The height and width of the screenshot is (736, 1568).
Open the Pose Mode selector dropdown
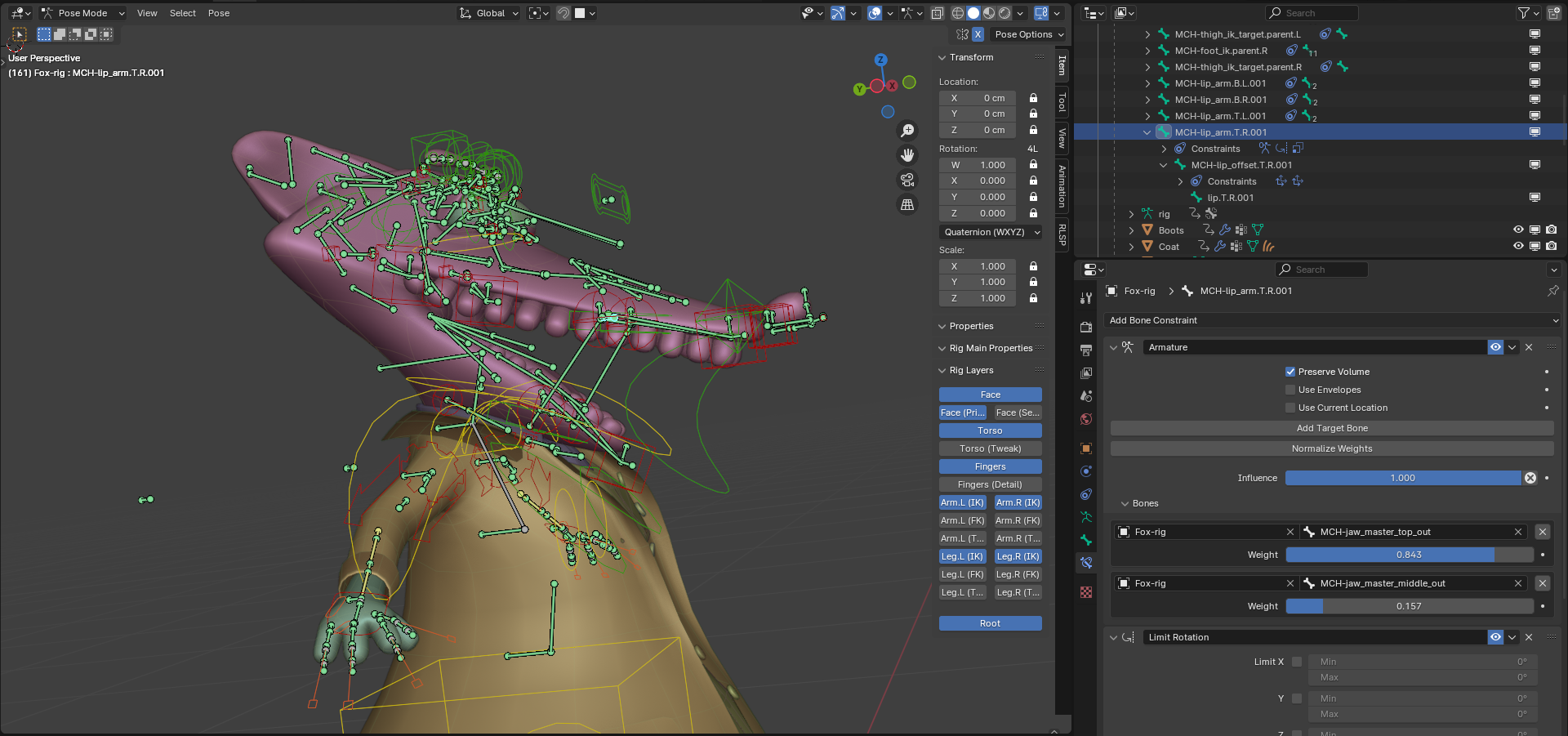pyautogui.click(x=82, y=13)
